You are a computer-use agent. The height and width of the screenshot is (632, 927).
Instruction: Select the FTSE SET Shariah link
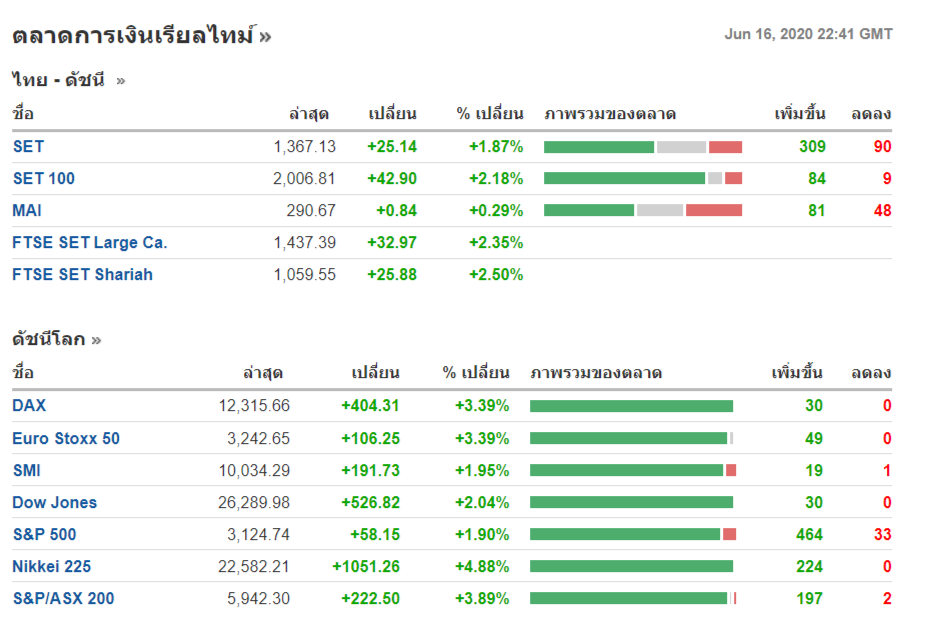click(82, 275)
